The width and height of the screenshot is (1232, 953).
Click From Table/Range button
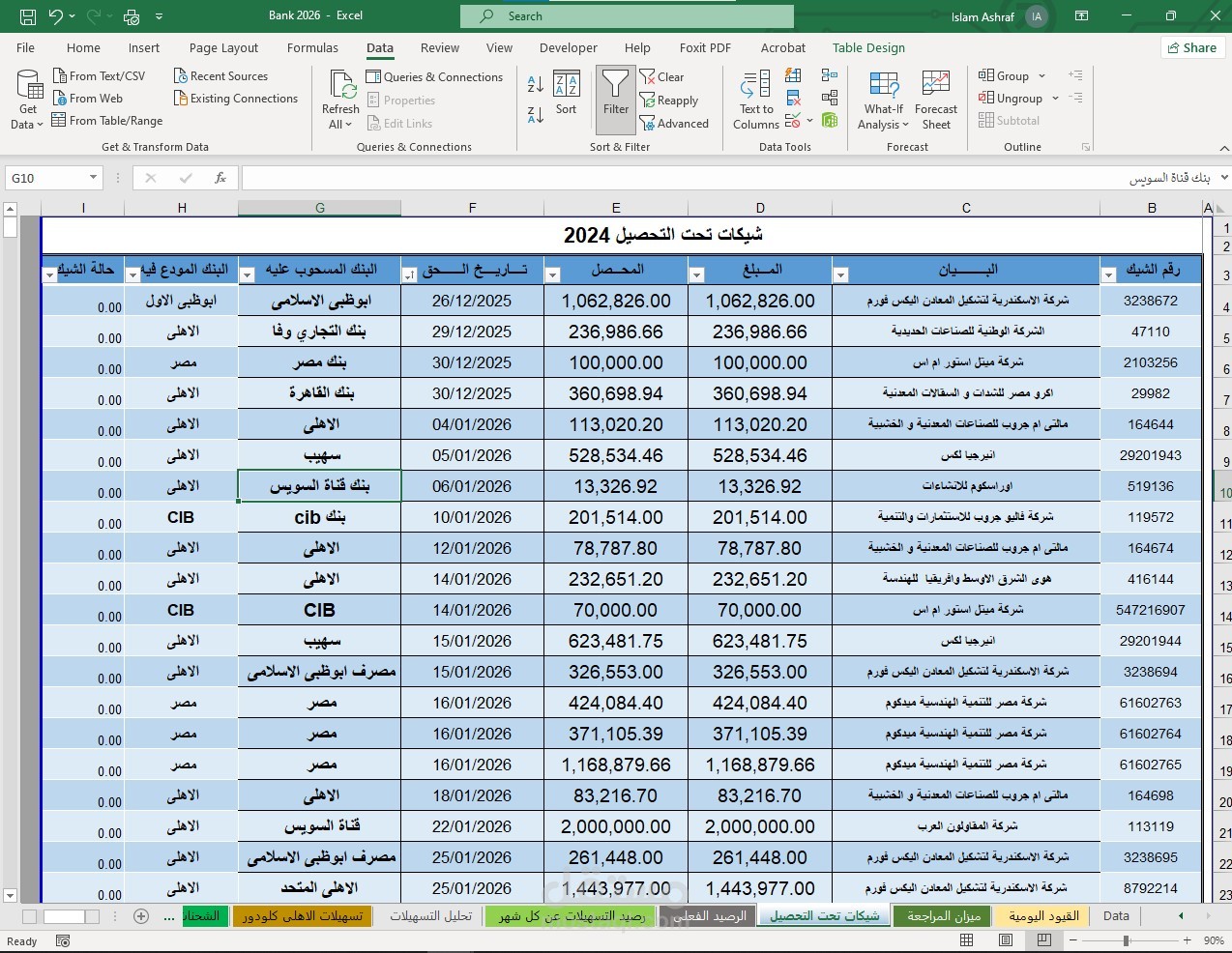click(106, 120)
